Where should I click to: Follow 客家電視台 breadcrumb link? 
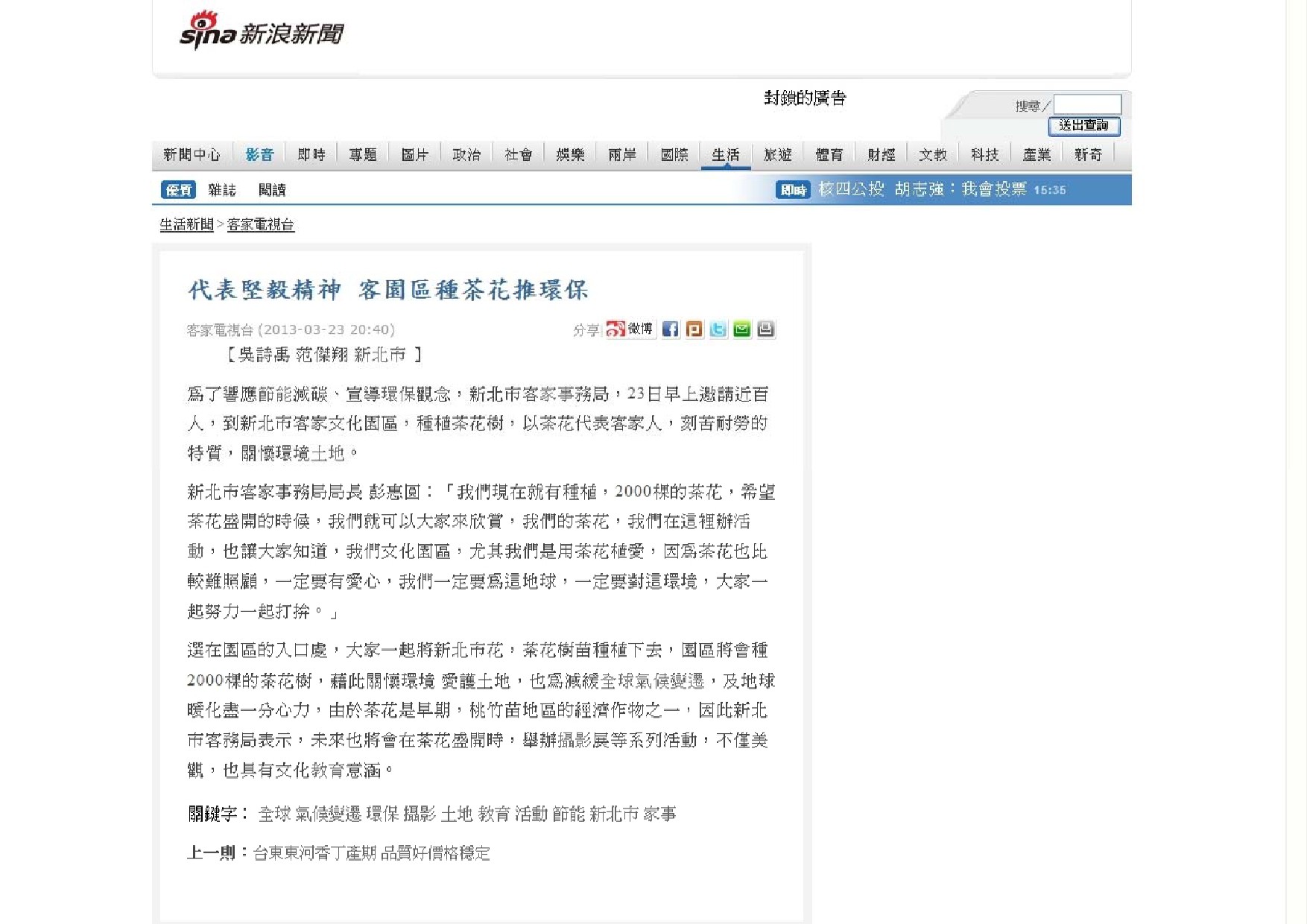coord(261,224)
